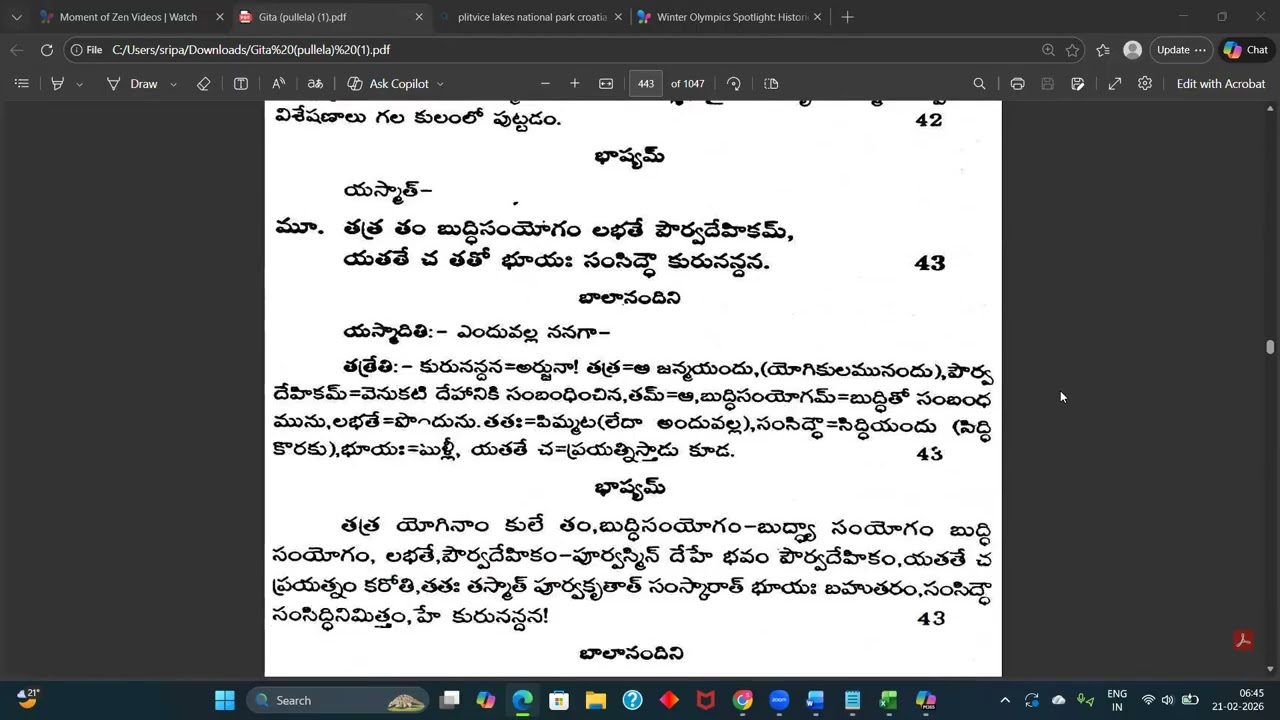Image resolution: width=1280 pixels, height=720 pixels.
Task: Expand the Highlight tool options arrow
Action: click(x=80, y=84)
